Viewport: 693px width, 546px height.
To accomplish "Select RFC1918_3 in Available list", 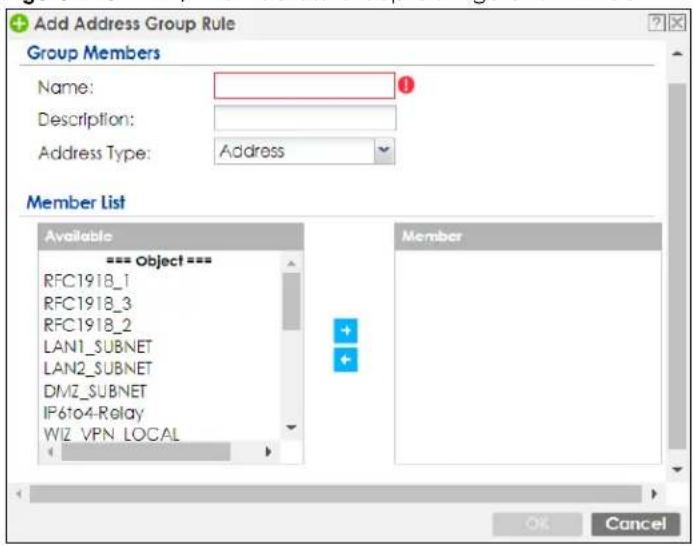I will [87, 303].
